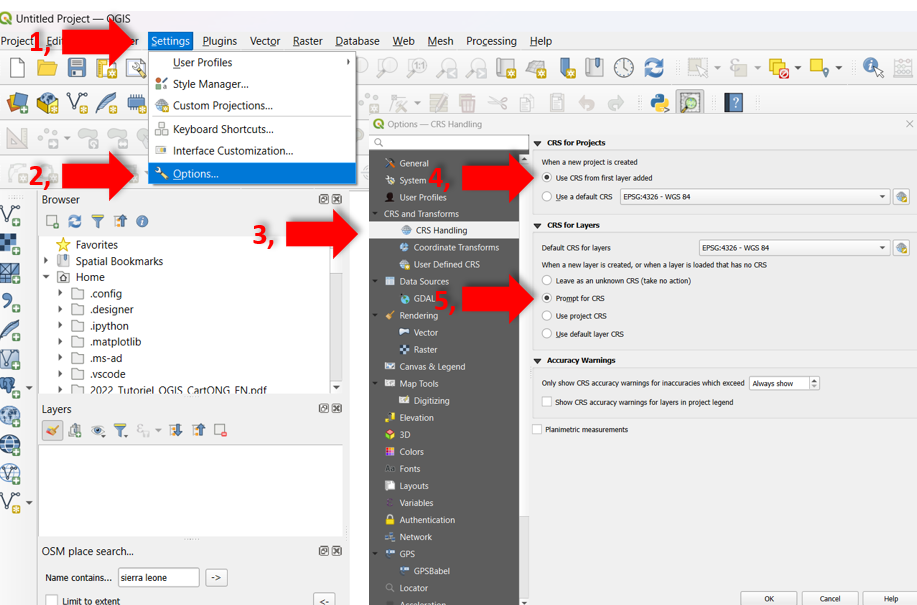Screen dimensions: 917x605
Task: Click the Refresh icon in main toolbar
Action: pyautogui.click(x=654, y=68)
